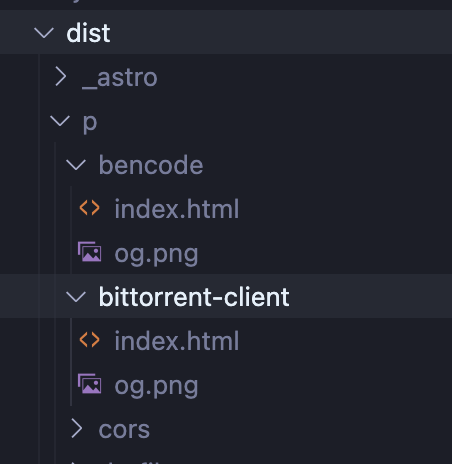Click HTML icon of index.html under bencode
The width and height of the screenshot is (452, 464).
[x=89, y=208]
